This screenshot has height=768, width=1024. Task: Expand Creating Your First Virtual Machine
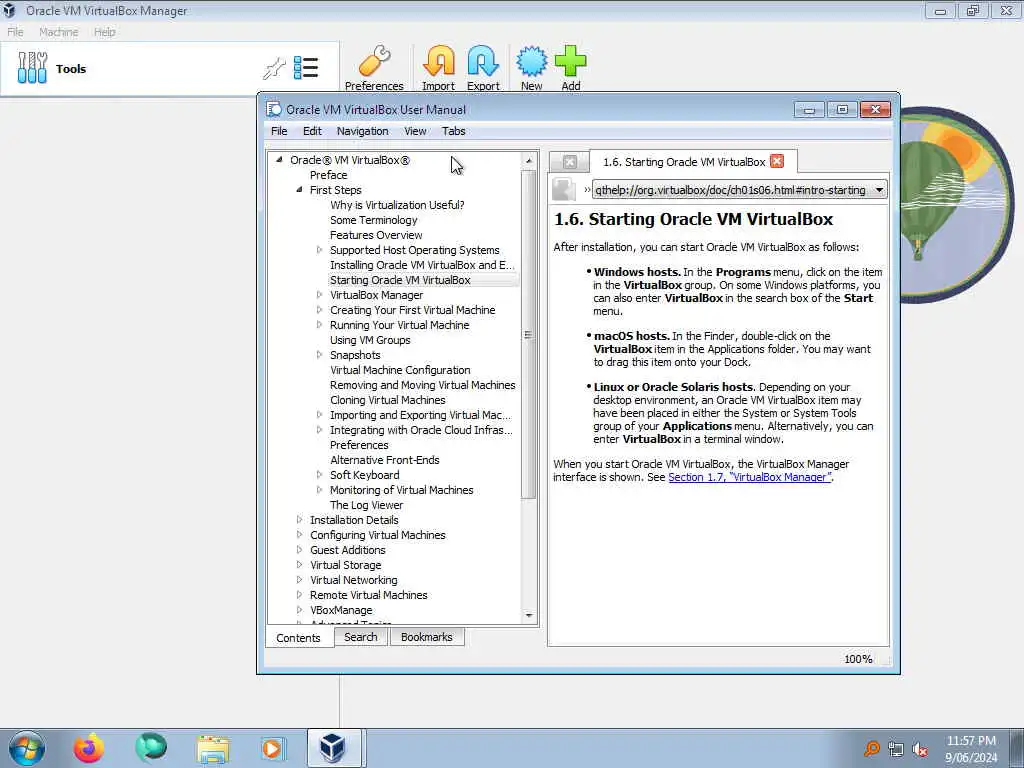tap(319, 310)
